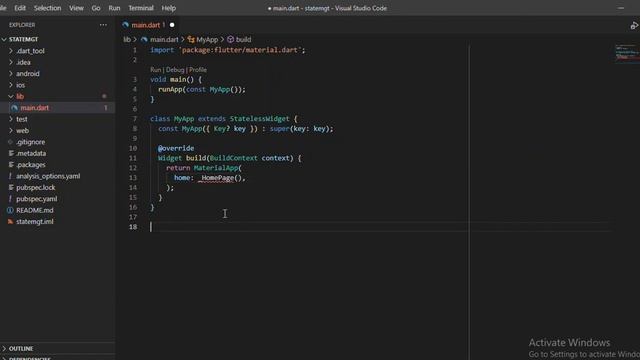Expand the OUTLINE panel
640x360 pixels.
[21, 349]
